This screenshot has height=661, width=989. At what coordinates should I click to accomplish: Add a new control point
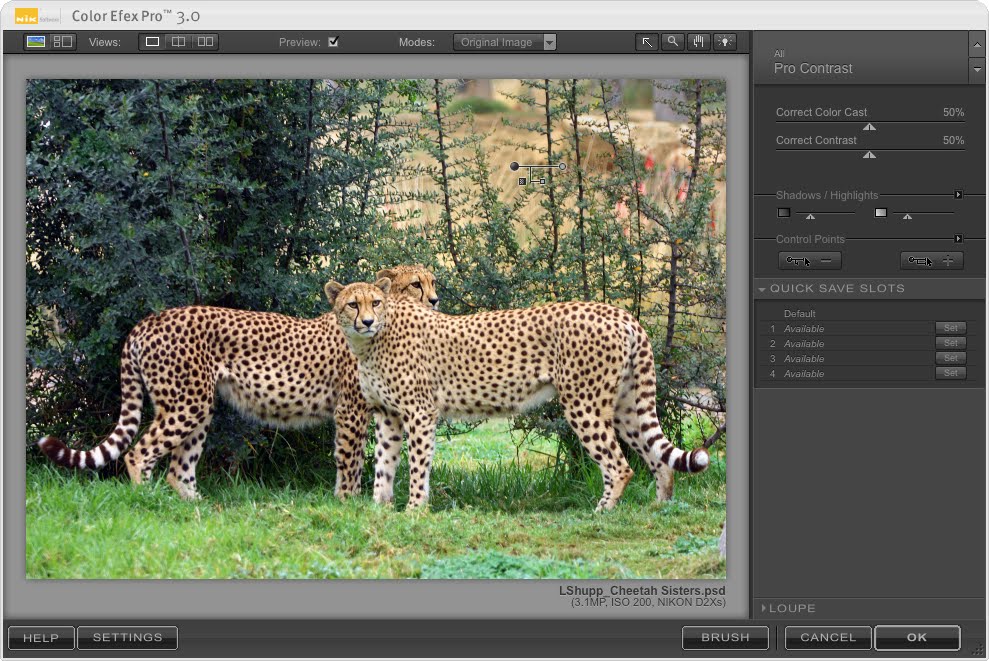pyautogui.click(x=931, y=260)
